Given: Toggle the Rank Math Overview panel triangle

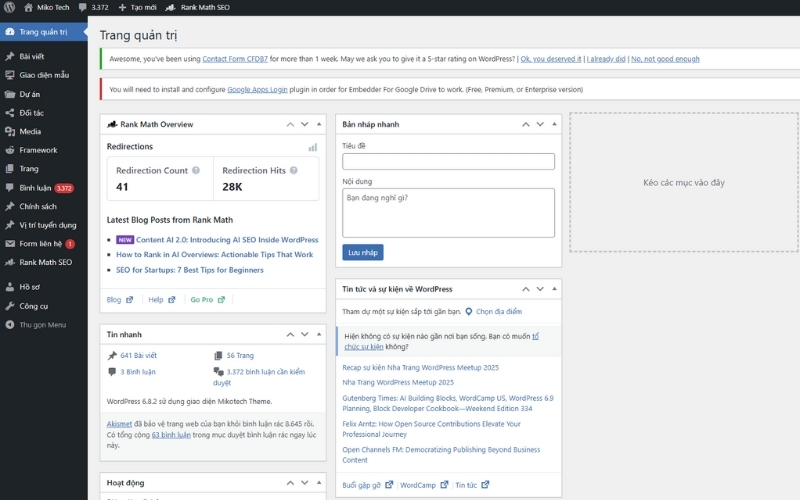Looking at the screenshot, I should (319, 124).
